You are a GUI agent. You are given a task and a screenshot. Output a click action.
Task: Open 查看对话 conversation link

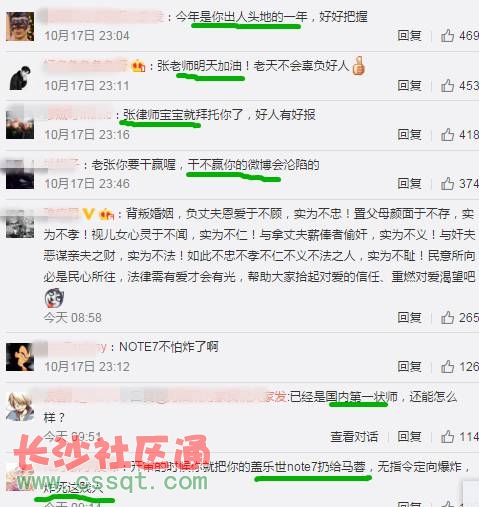(354, 436)
